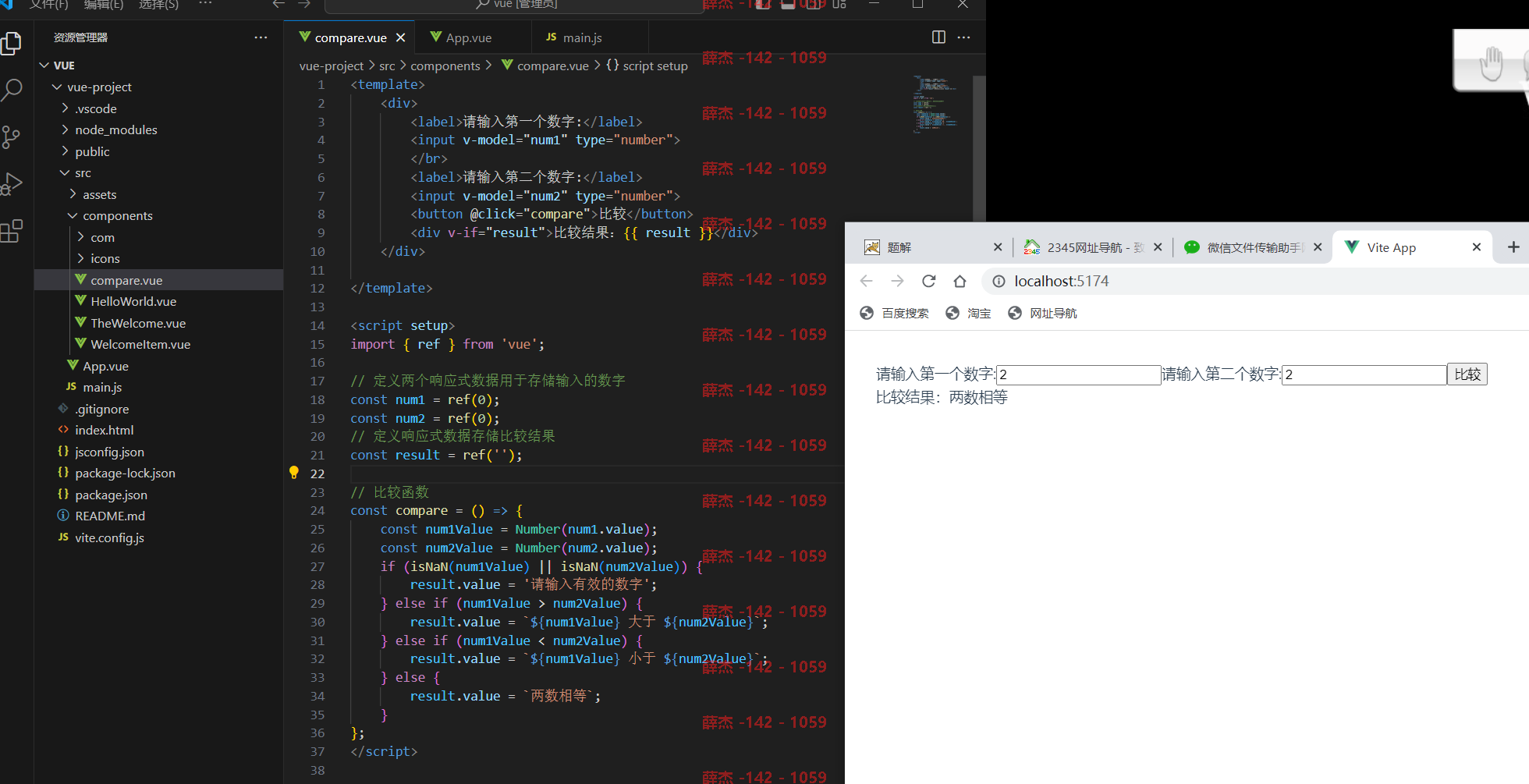This screenshot has height=784, width=1529.
Task: Open the 选择(S) menu
Action: [x=158, y=5]
